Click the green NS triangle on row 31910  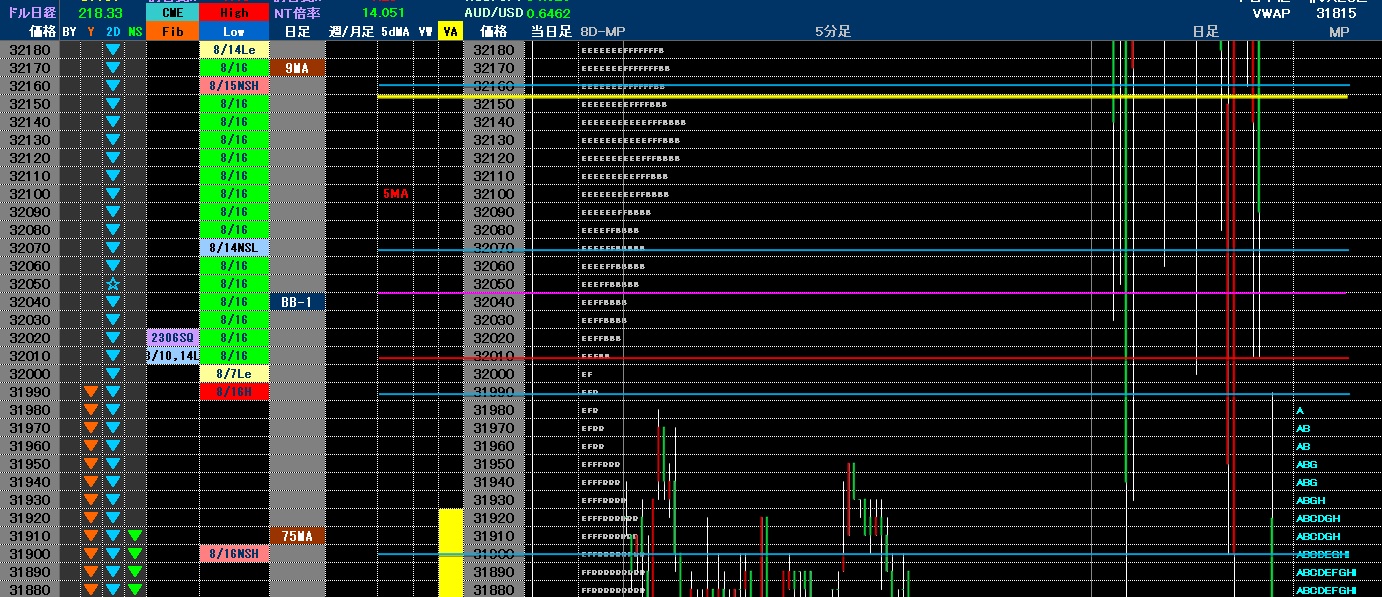click(135, 536)
